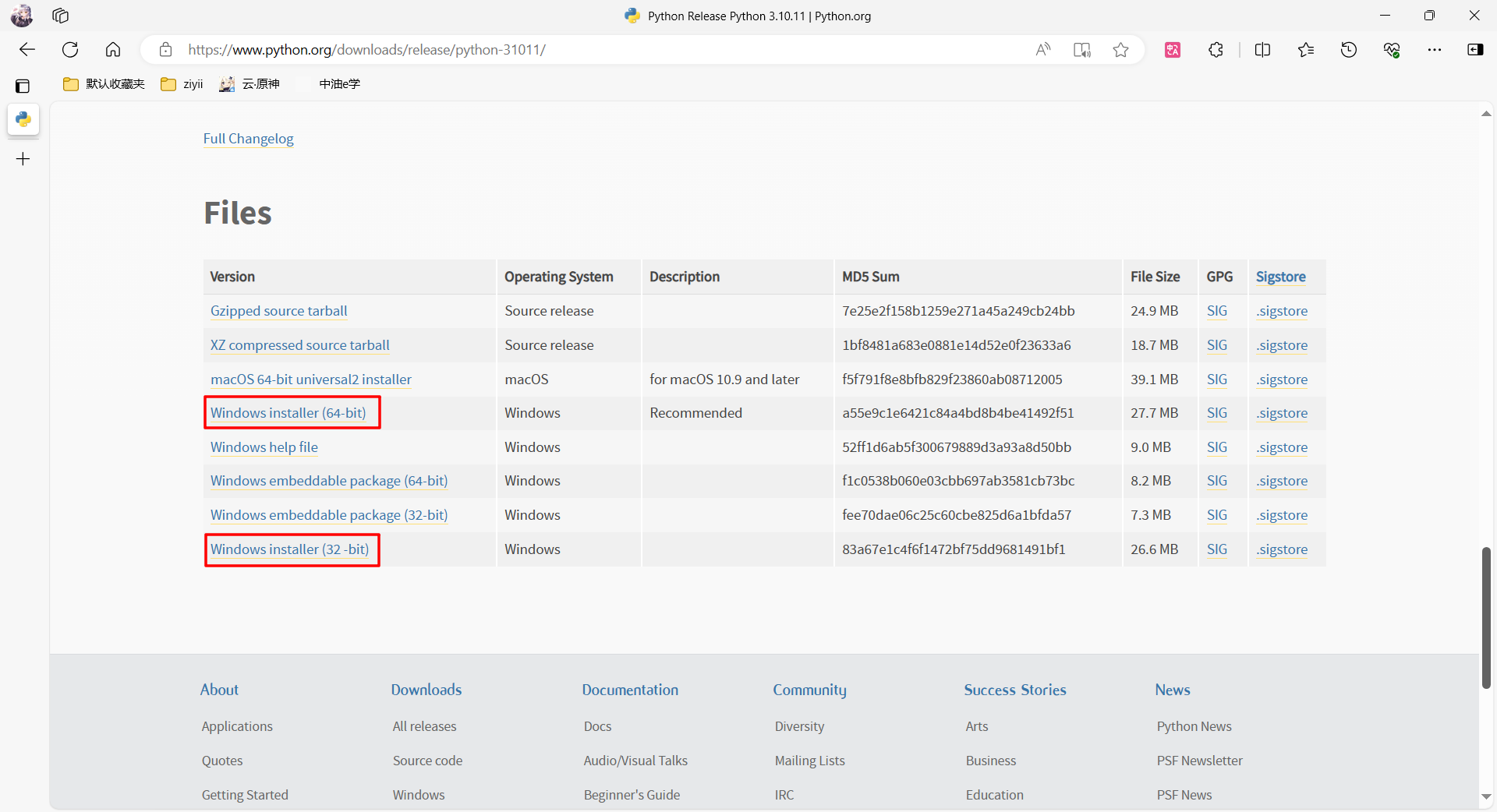
Task: Open the translate extension icon
Action: click(x=1173, y=50)
